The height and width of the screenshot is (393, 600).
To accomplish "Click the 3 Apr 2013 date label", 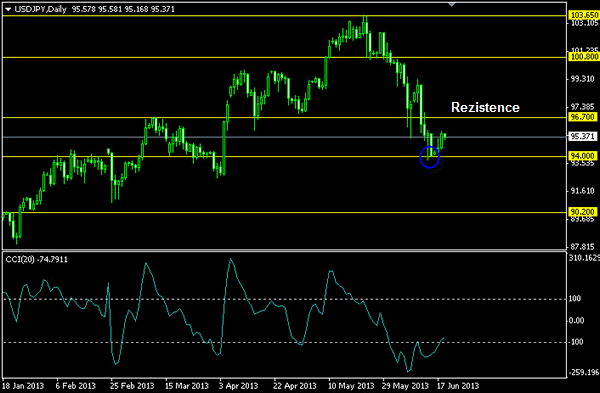I will (x=238, y=386).
